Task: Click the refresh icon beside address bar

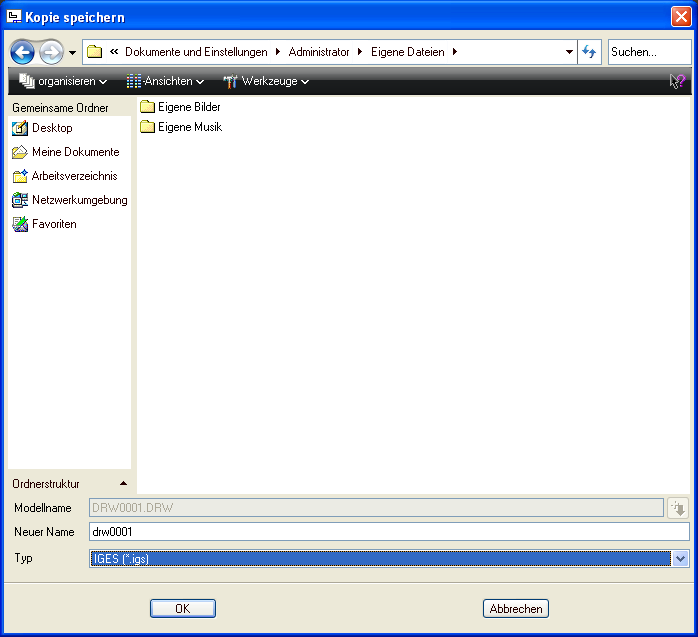Action: 590,52
